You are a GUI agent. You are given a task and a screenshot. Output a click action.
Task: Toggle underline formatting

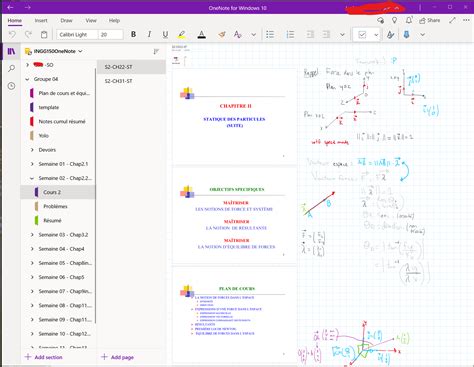click(x=165, y=34)
